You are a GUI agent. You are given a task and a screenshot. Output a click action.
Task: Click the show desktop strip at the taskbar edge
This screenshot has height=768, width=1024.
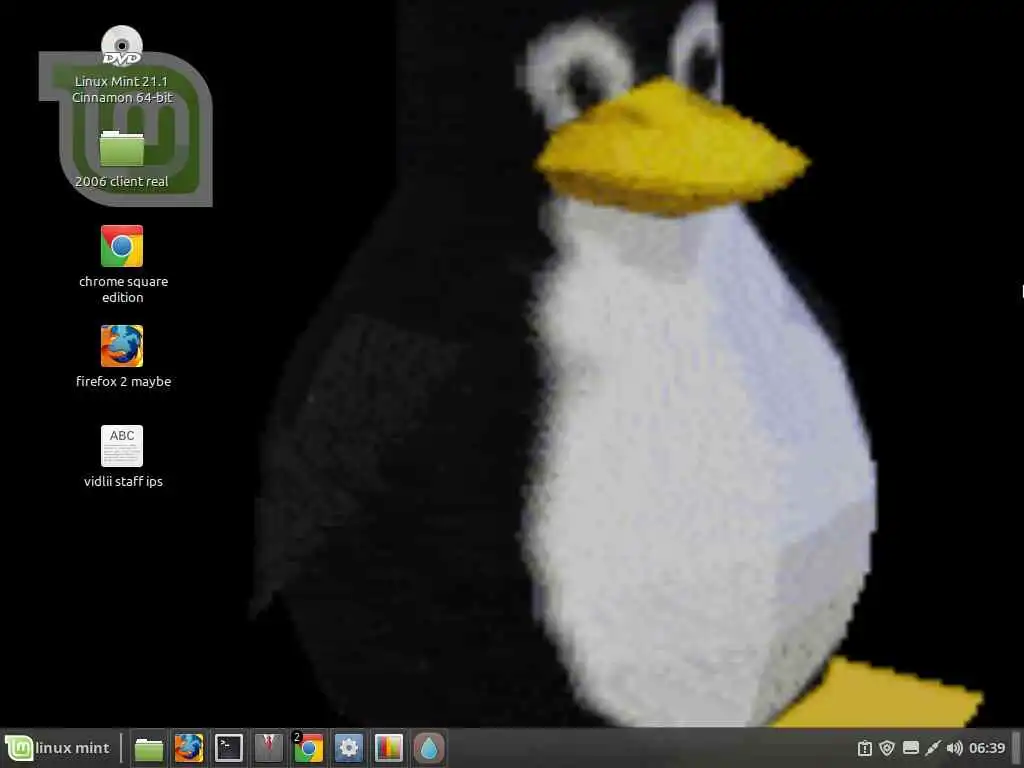(x=1016, y=748)
